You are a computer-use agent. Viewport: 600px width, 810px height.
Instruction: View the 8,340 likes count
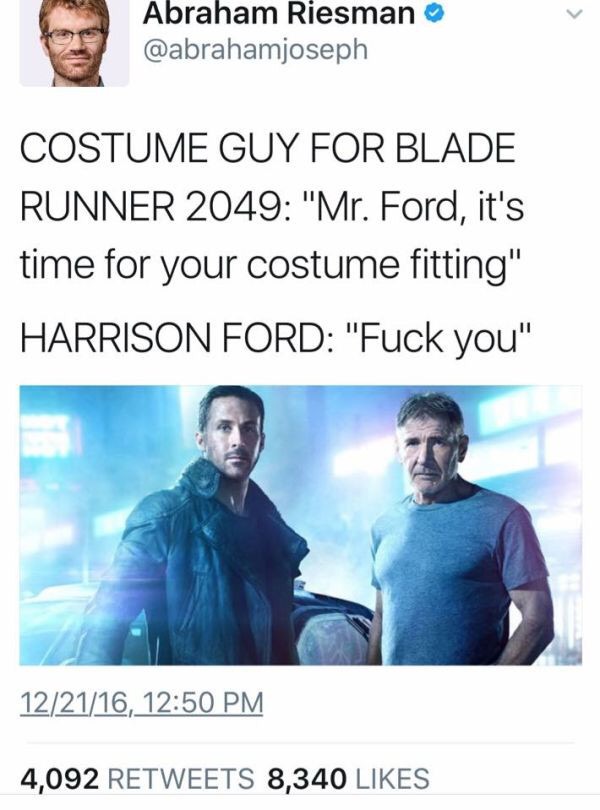pyautogui.click(x=305, y=778)
